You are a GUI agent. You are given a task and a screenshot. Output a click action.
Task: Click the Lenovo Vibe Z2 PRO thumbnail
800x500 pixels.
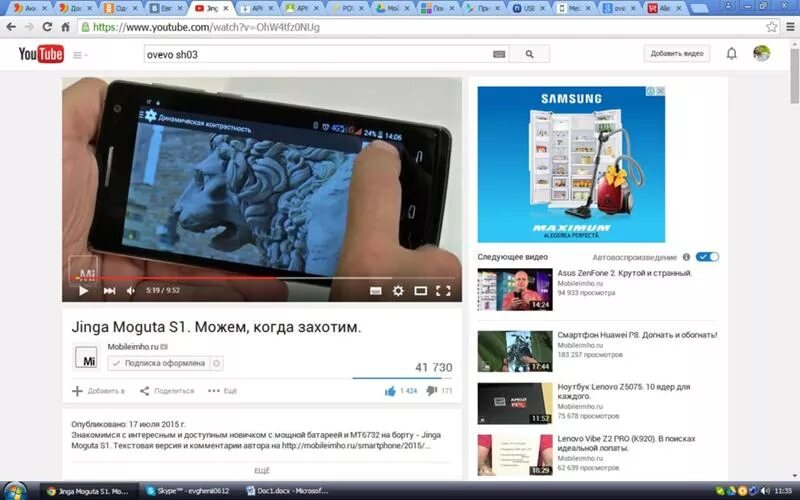[x=515, y=455]
